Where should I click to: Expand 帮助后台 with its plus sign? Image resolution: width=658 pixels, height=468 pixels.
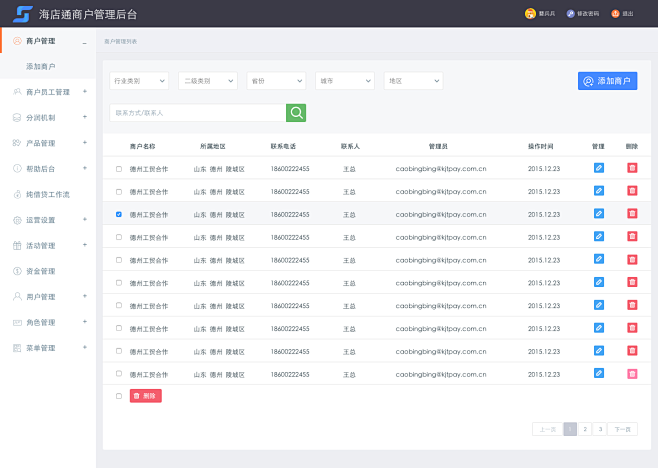click(85, 168)
